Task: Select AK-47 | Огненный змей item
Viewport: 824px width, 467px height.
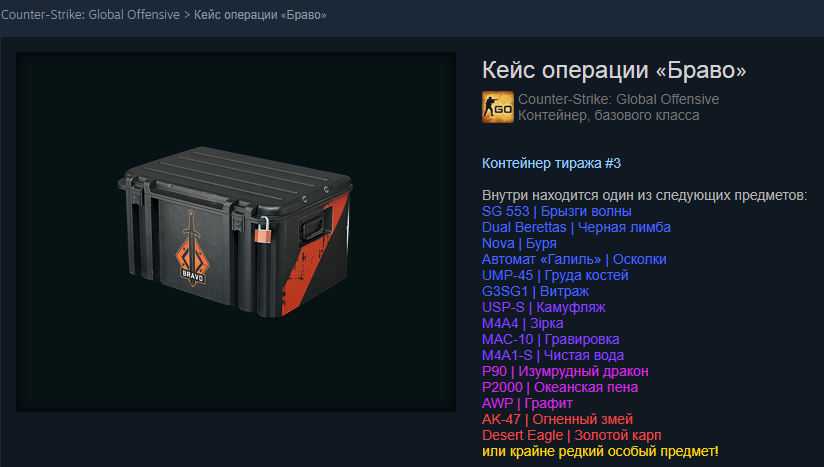Action: 557,420
